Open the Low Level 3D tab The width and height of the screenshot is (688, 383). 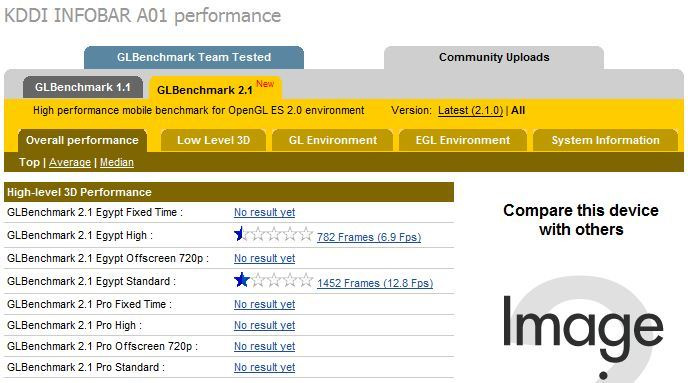(213, 140)
